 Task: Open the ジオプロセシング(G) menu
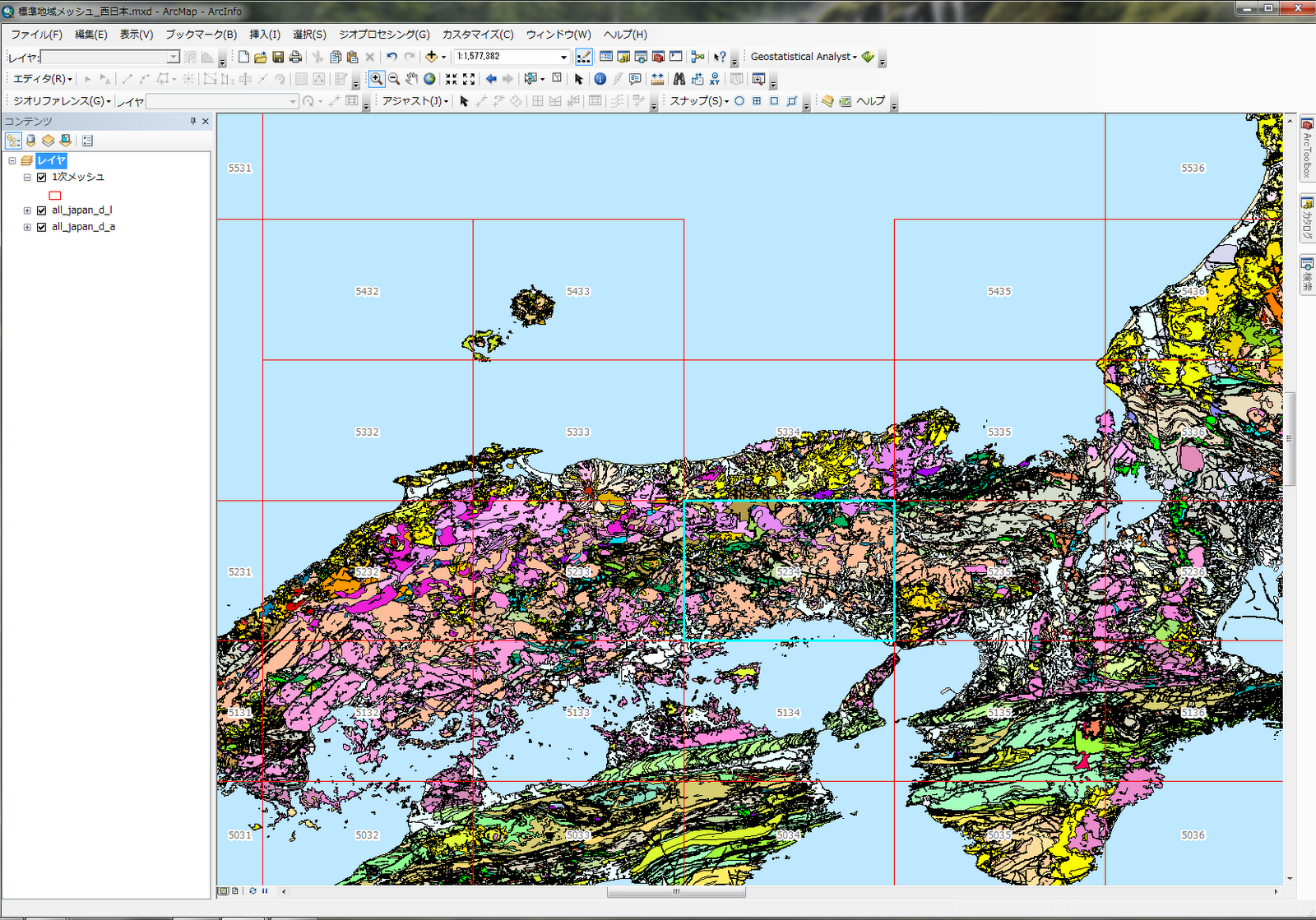point(384,35)
